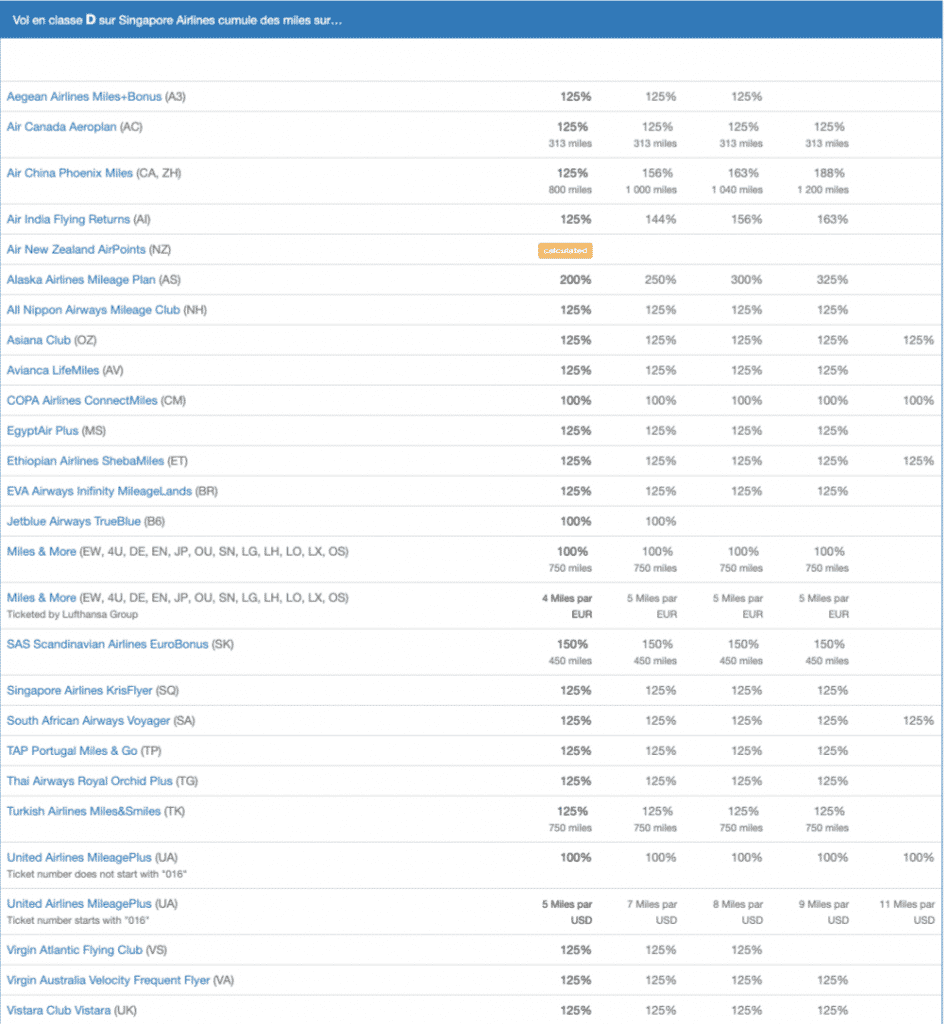Open Miles & More link ticketed by Lufthansa Group
The width and height of the screenshot is (947, 1024).
pyautogui.click(x=41, y=598)
